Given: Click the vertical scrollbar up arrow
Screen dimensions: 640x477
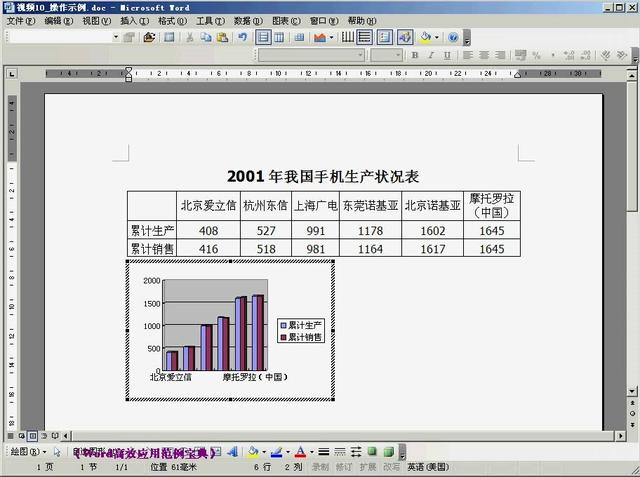Looking at the screenshot, I should 631,75.
